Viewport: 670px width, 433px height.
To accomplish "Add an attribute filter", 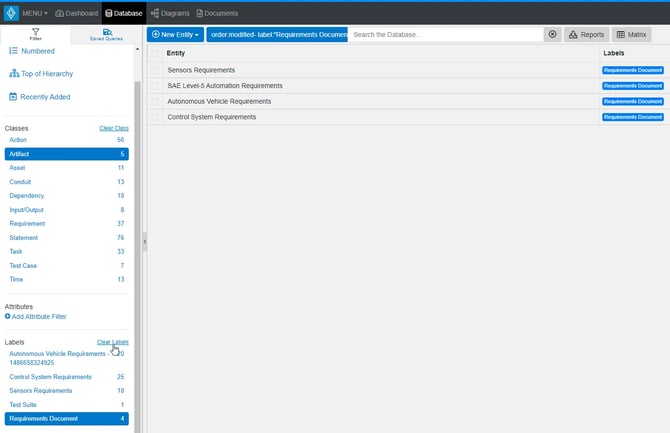I will 36,316.
